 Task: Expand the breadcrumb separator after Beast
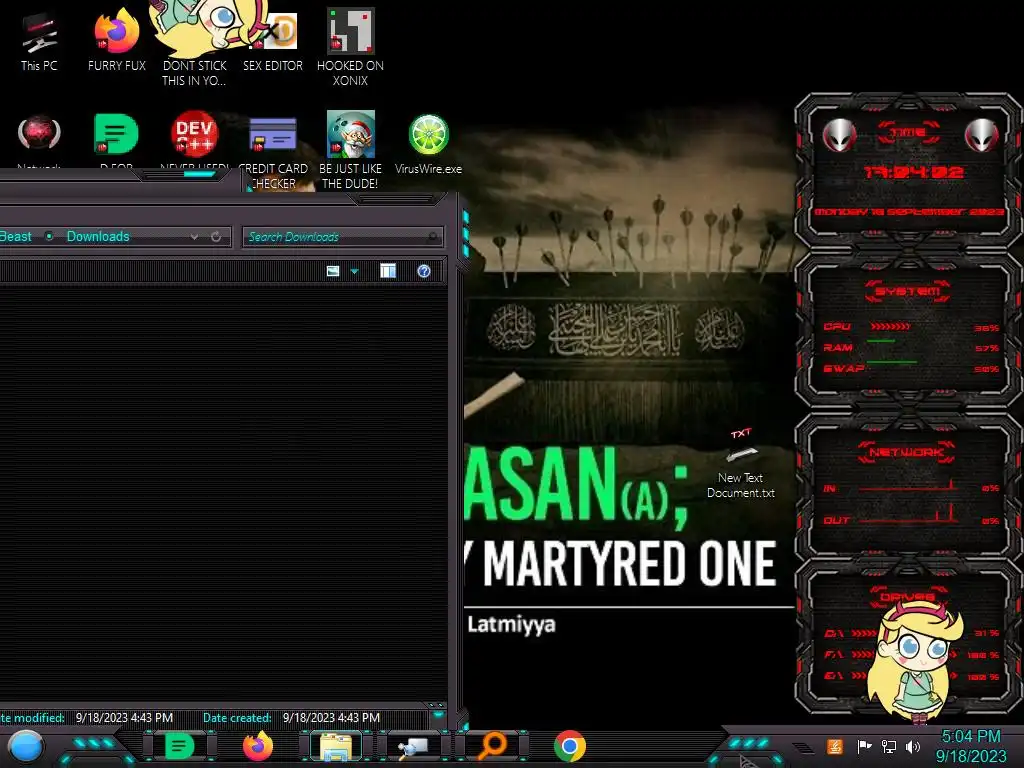(x=49, y=236)
